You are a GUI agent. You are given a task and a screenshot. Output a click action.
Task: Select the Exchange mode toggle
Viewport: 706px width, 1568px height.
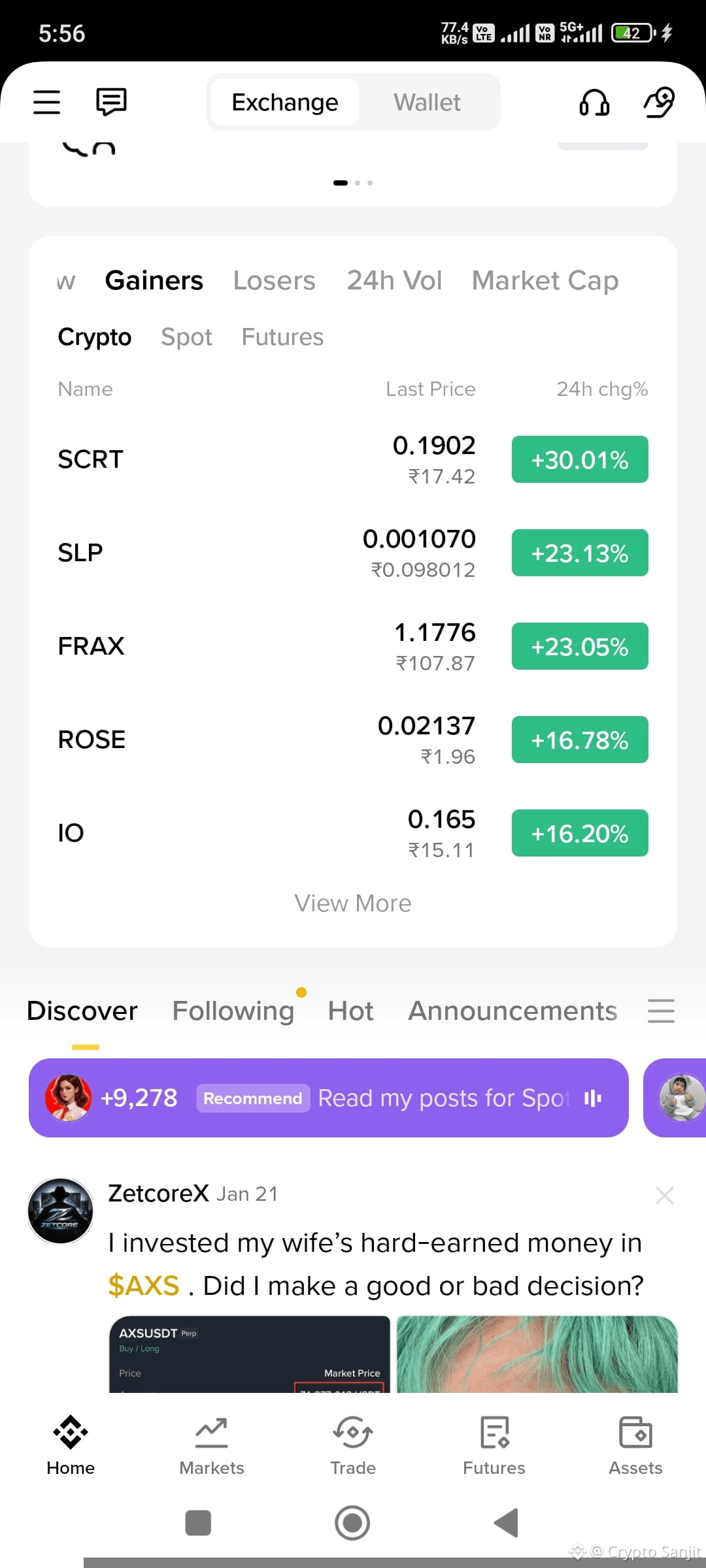[x=285, y=103]
